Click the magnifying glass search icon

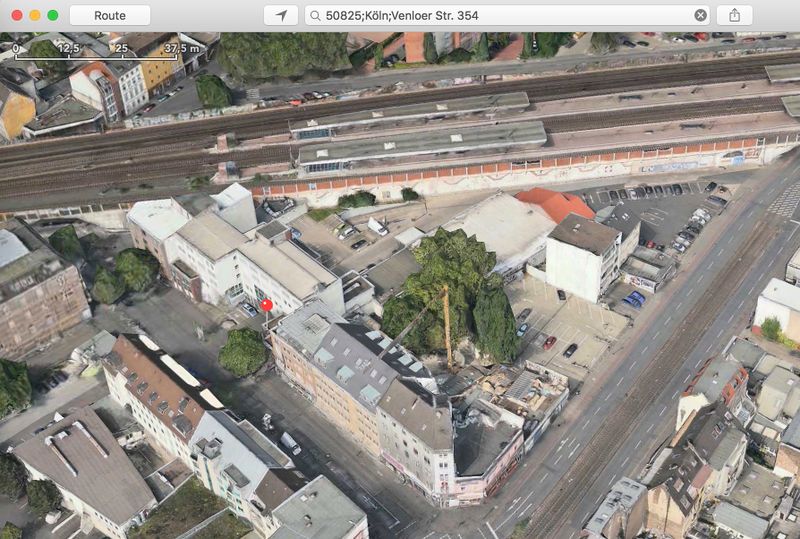coord(315,15)
